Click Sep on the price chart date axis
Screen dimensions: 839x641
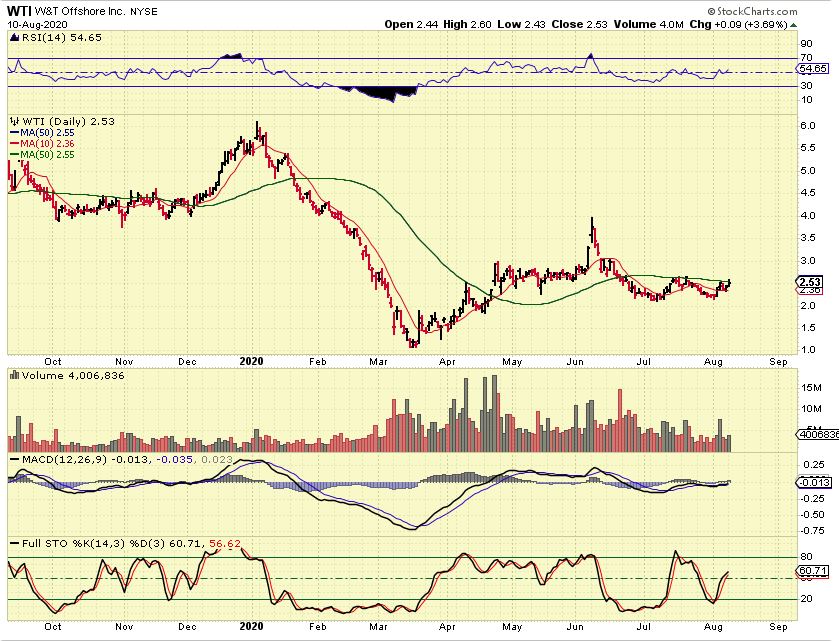tap(779, 362)
